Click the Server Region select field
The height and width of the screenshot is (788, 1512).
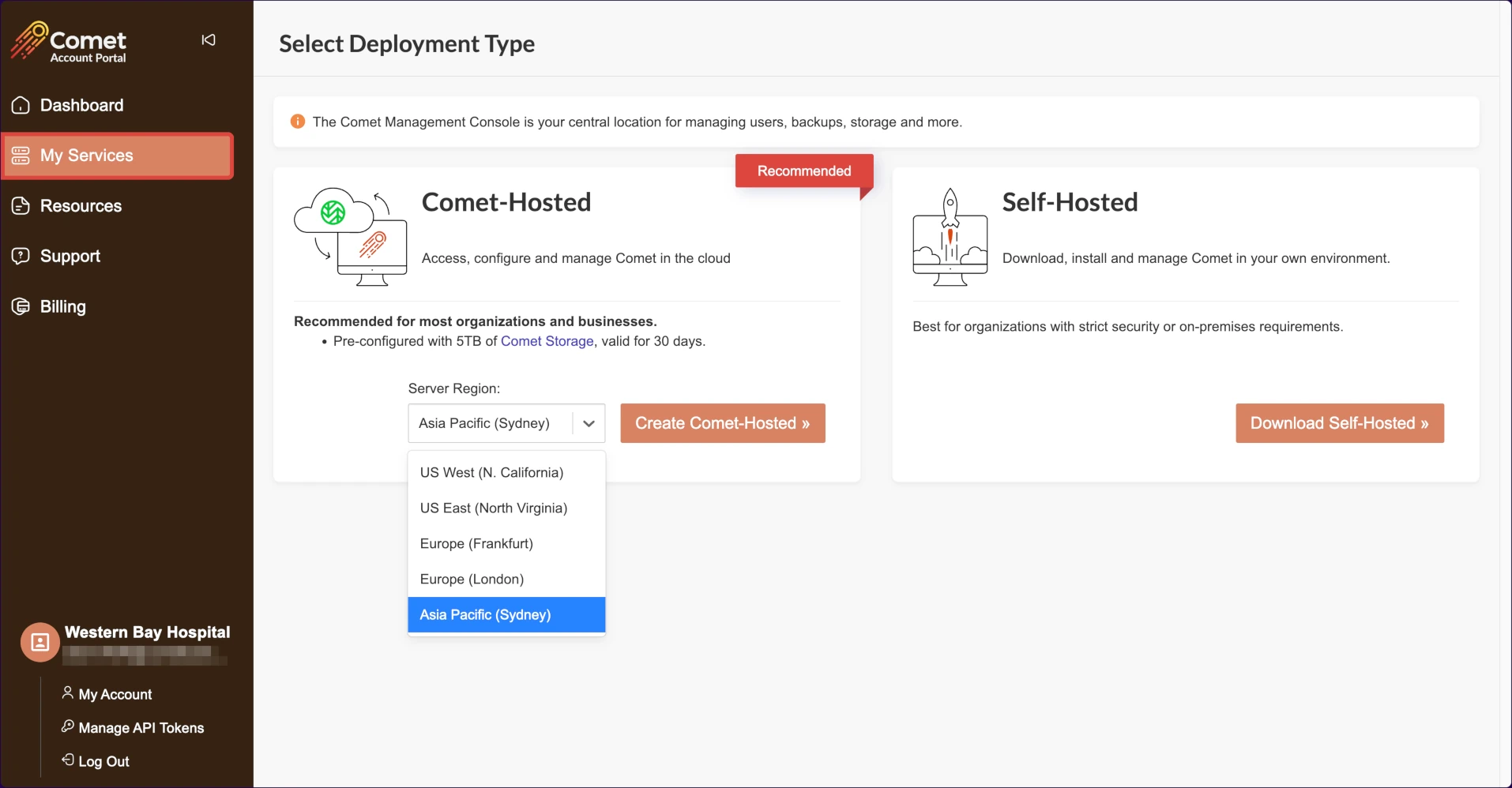tap(506, 423)
